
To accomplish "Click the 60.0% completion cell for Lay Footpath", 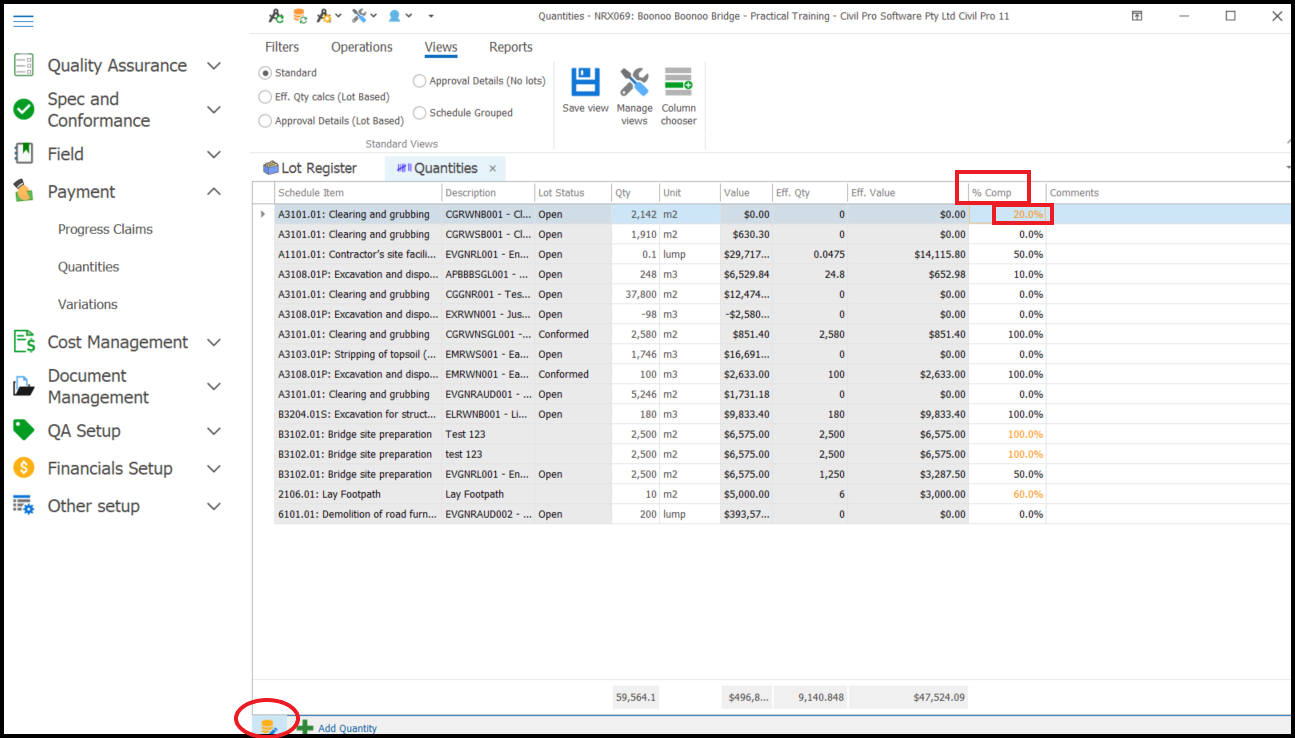I will coord(1007,494).
